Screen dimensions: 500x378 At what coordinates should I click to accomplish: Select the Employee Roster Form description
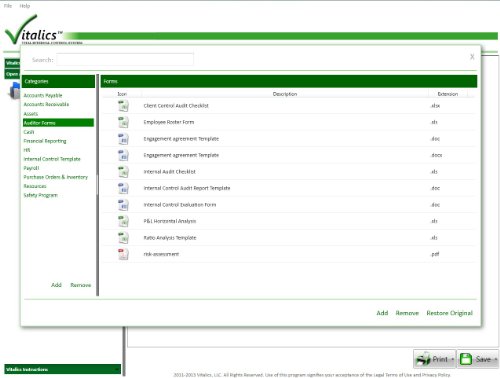pyautogui.click(x=169, y=122)
